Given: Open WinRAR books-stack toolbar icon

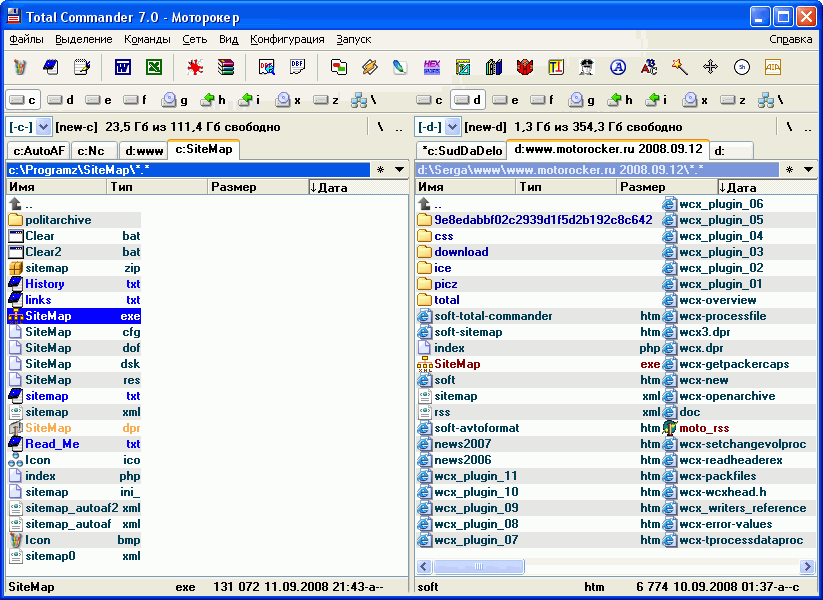Looking at the screenshot, I should (x=226, y=67).
